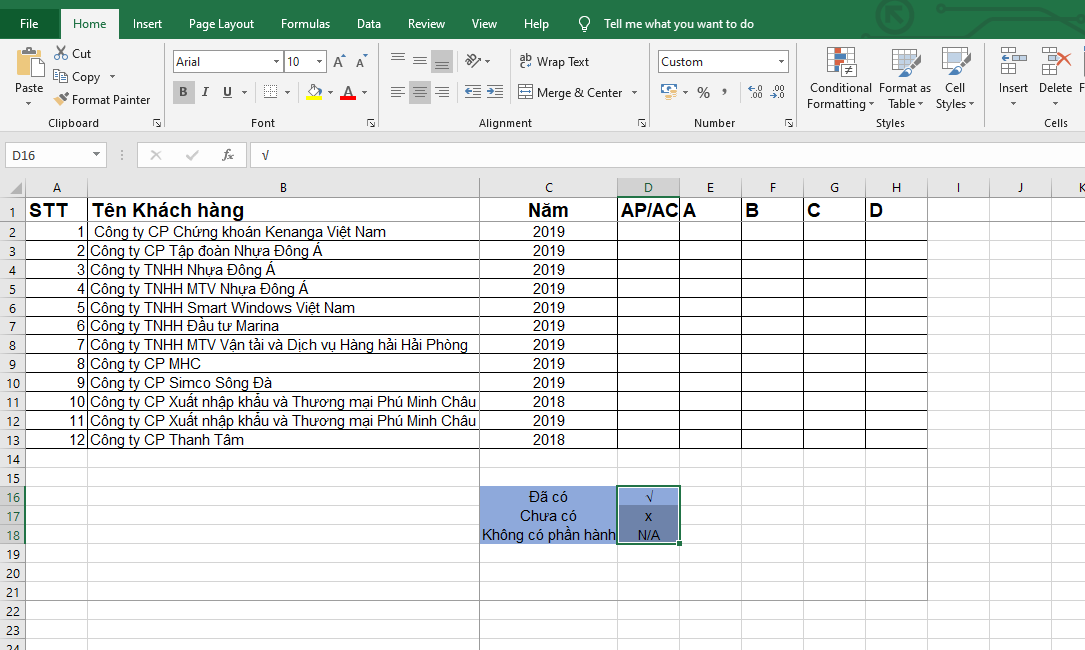Toggle Wrap Text for selected cells
Viewport: 1085px width, 650px height.
pyautogui.click(x=554, y=62)
